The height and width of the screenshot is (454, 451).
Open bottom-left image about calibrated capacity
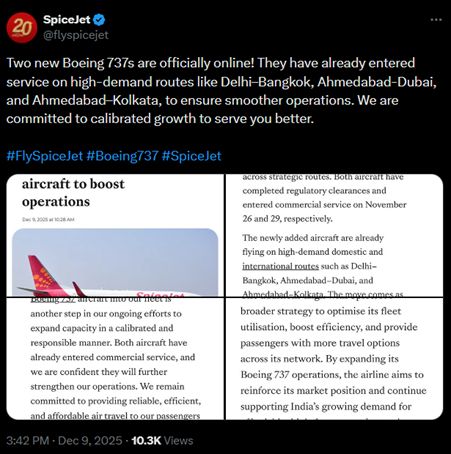[x=115, y=359]
